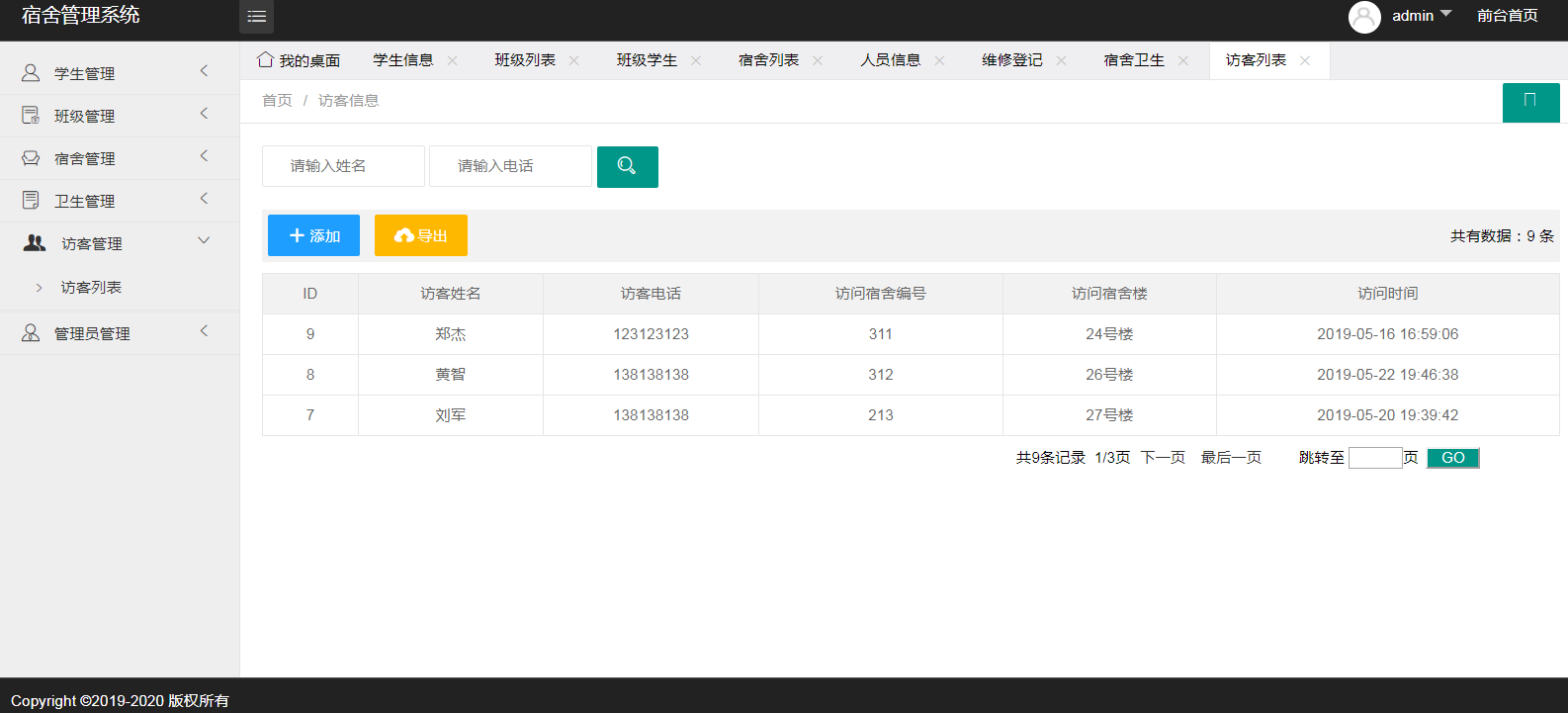1568x713 pixels.
Task: Expand the 卫生管理 menu chevron
Action: [x=204, y=199]
